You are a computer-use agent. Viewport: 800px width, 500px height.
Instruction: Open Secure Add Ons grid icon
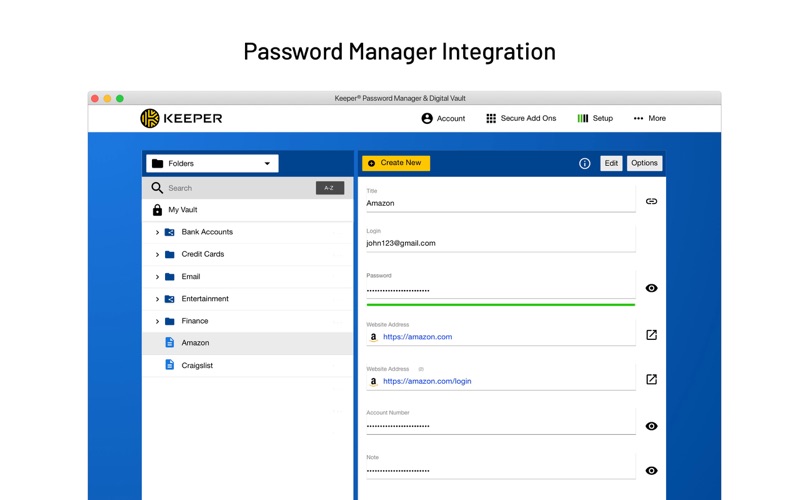pos(491,118)
